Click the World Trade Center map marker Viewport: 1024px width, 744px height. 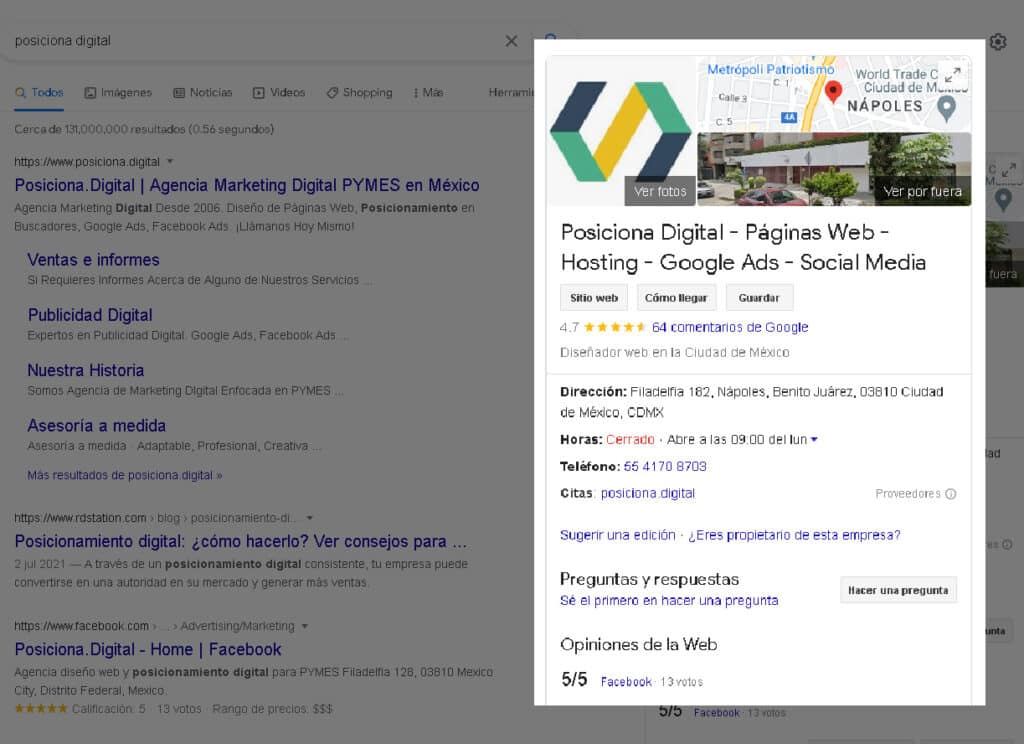pos(946,108)
